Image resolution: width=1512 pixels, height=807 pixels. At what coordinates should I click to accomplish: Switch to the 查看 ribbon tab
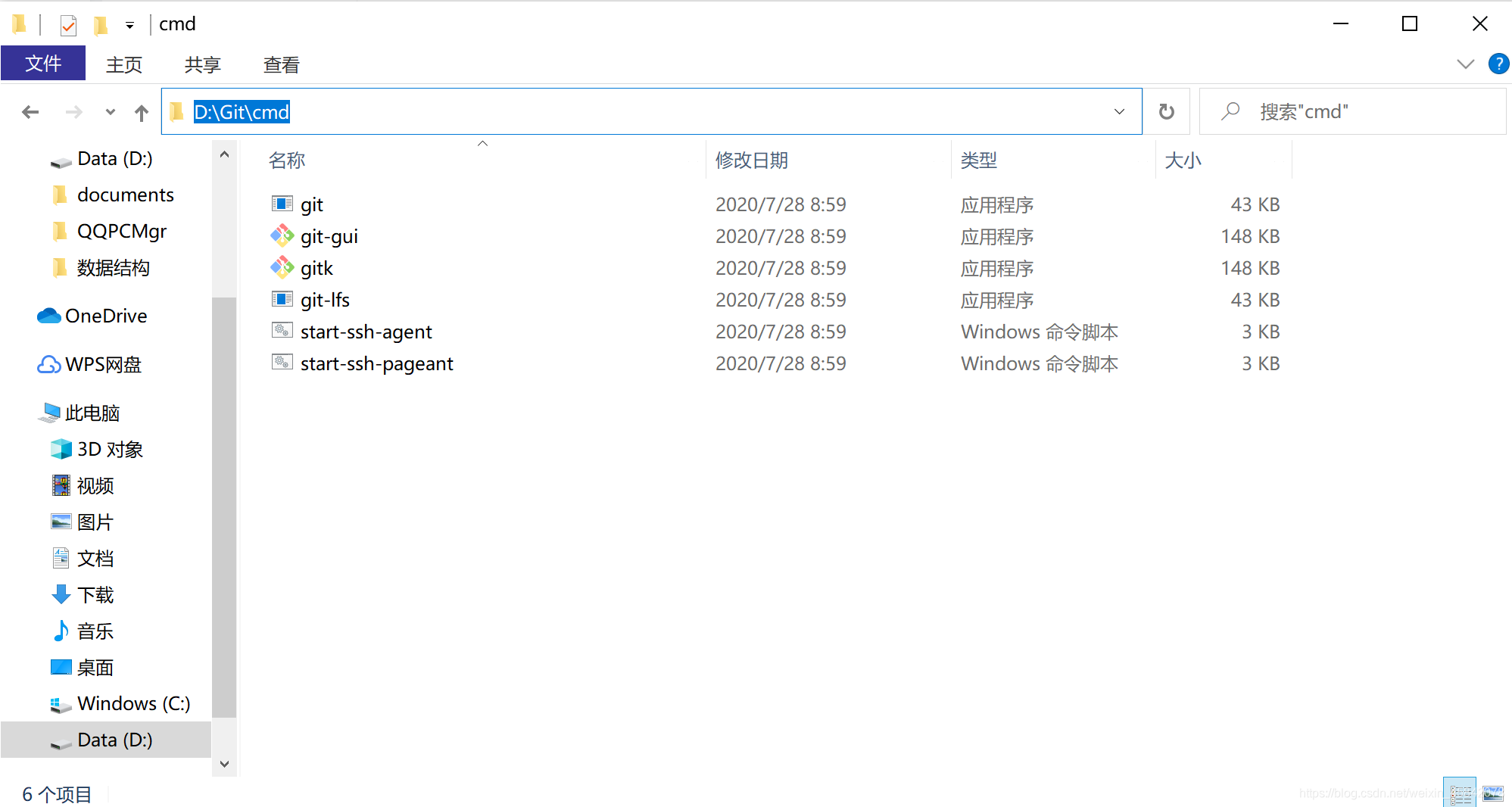click(282, 64)
